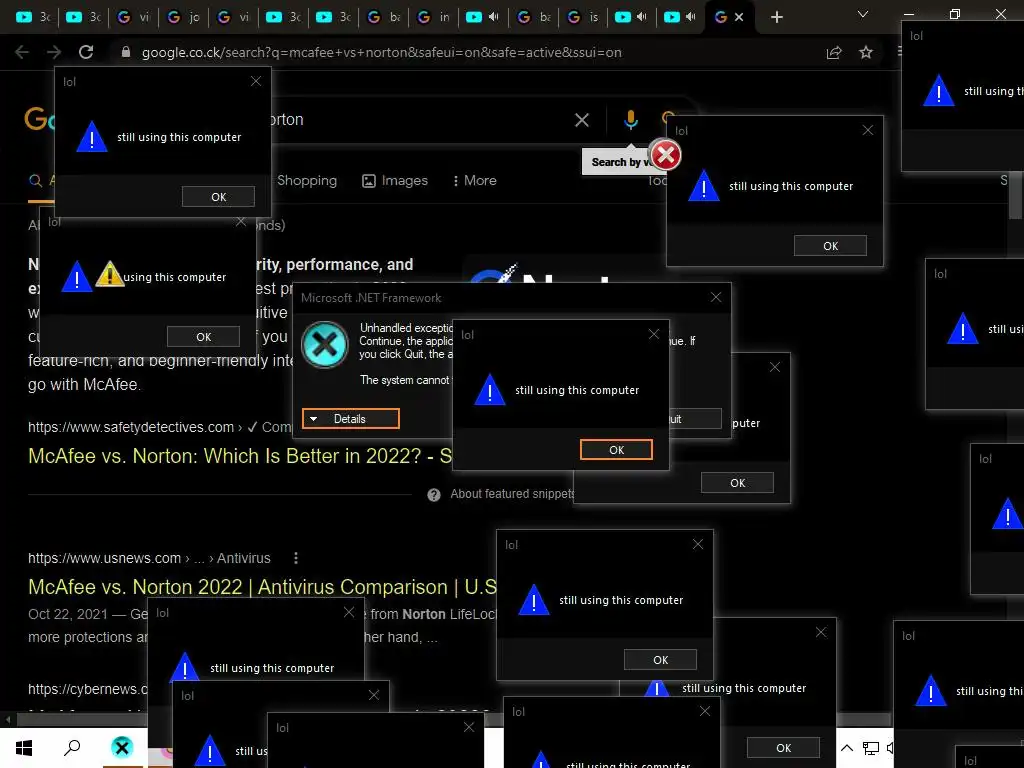Click the .NET Framework error X icon
The width and height of the screenshot is (1024, 768).
[325, 344]
